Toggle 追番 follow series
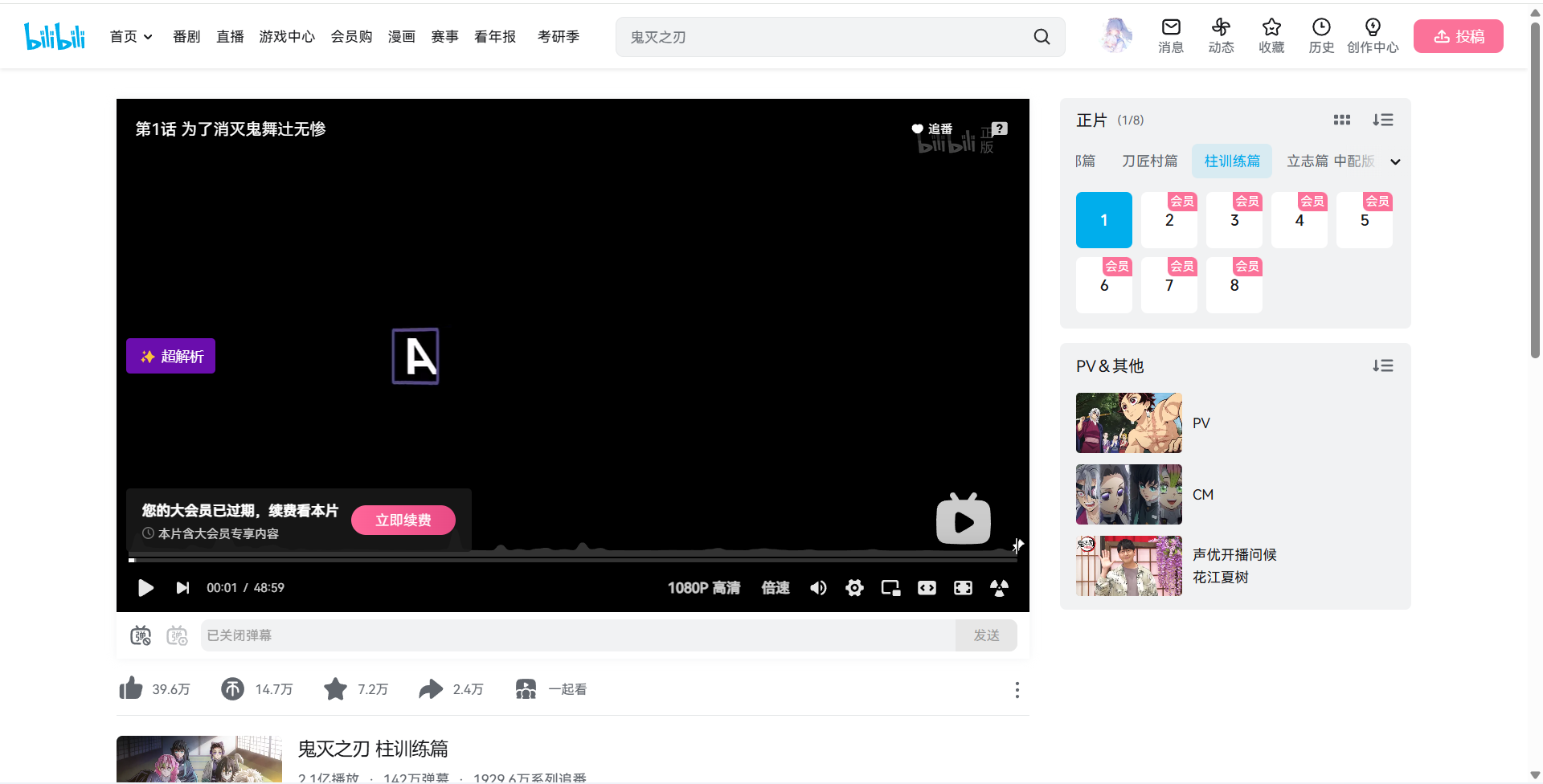1543x784 pixels. [932, 129]
